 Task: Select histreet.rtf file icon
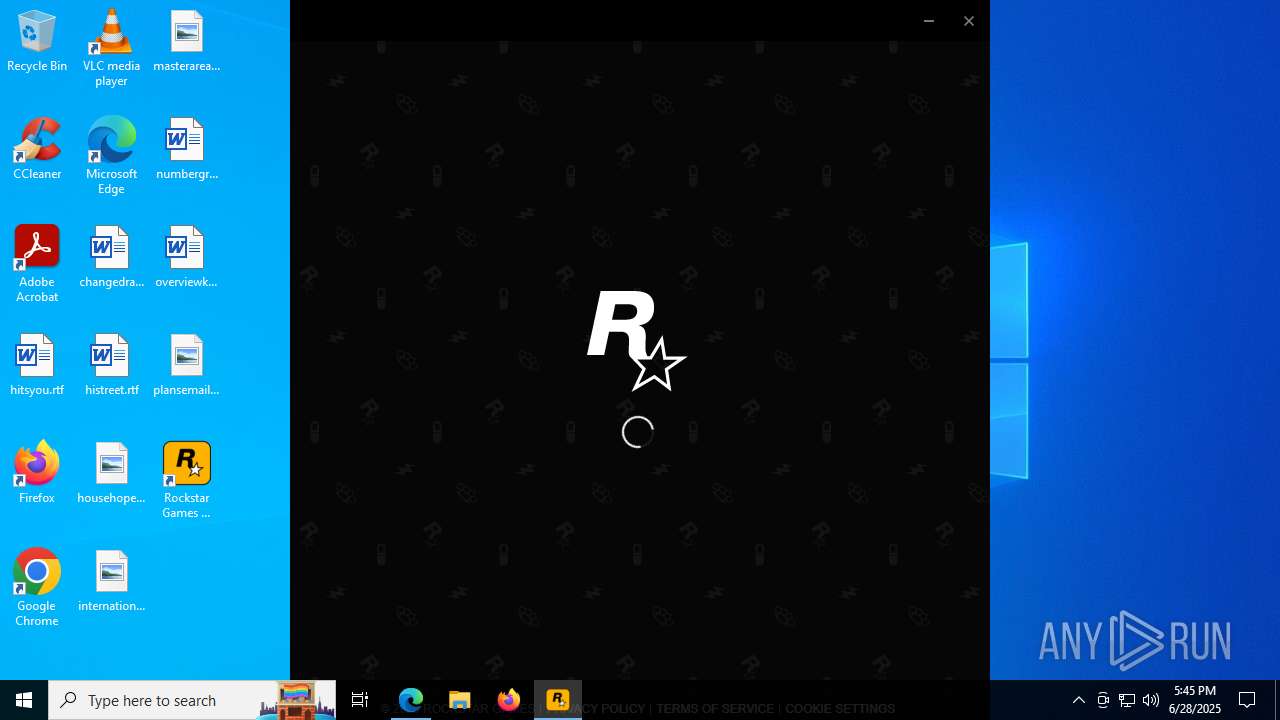click(111, 366)
